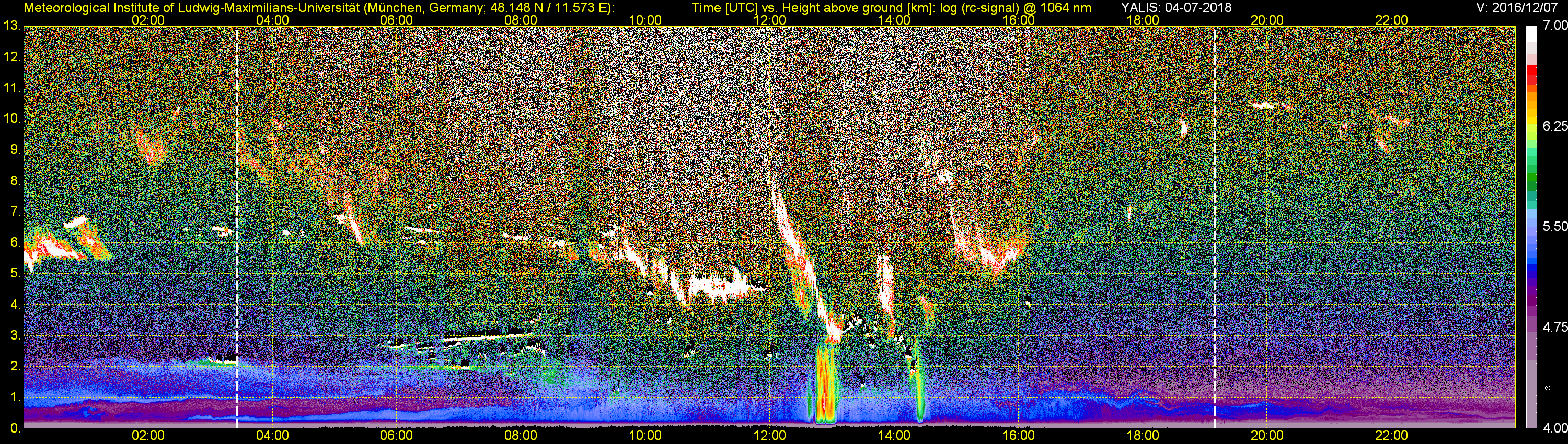The height and width of the screenshot is (444, 1568).
Task: Click the "0." height axis label
Action: coord(15,428)
